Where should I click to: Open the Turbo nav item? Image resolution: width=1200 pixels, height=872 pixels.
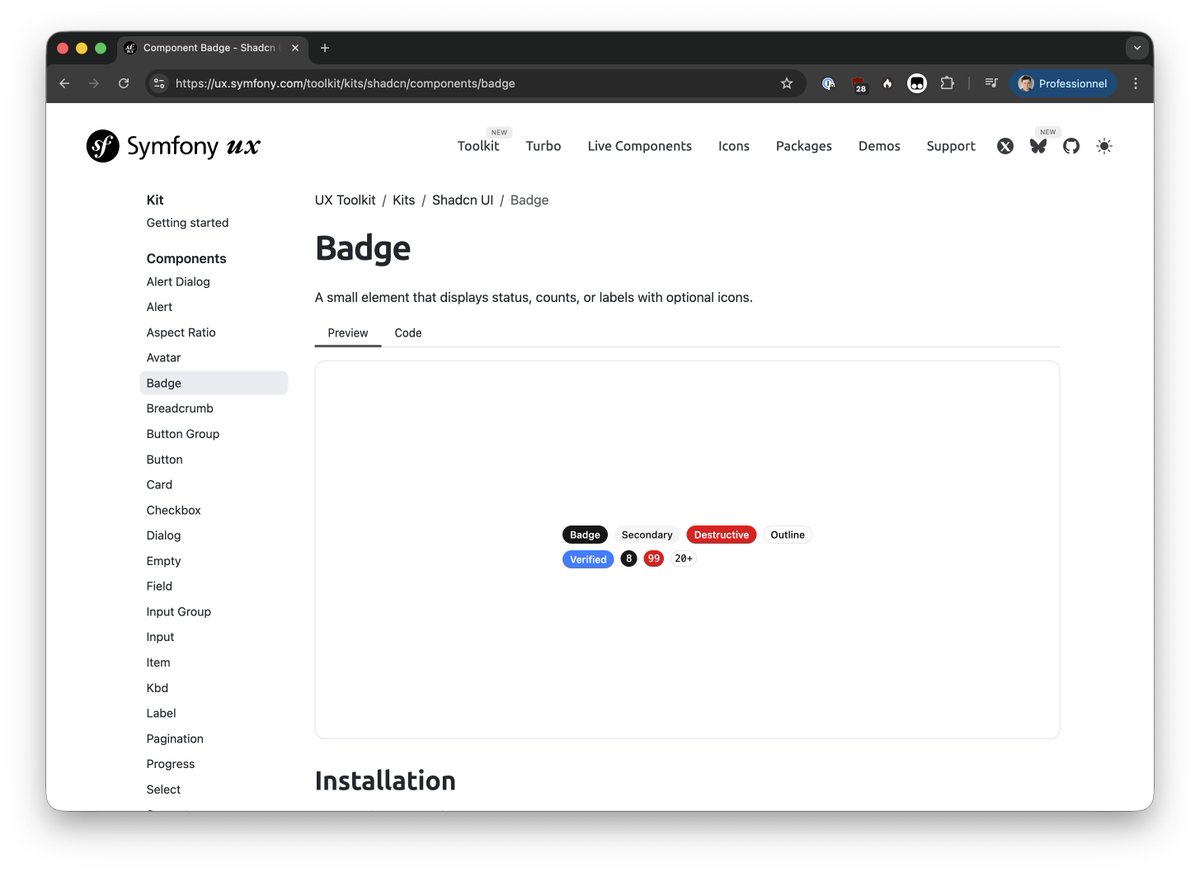click(543, 146)
